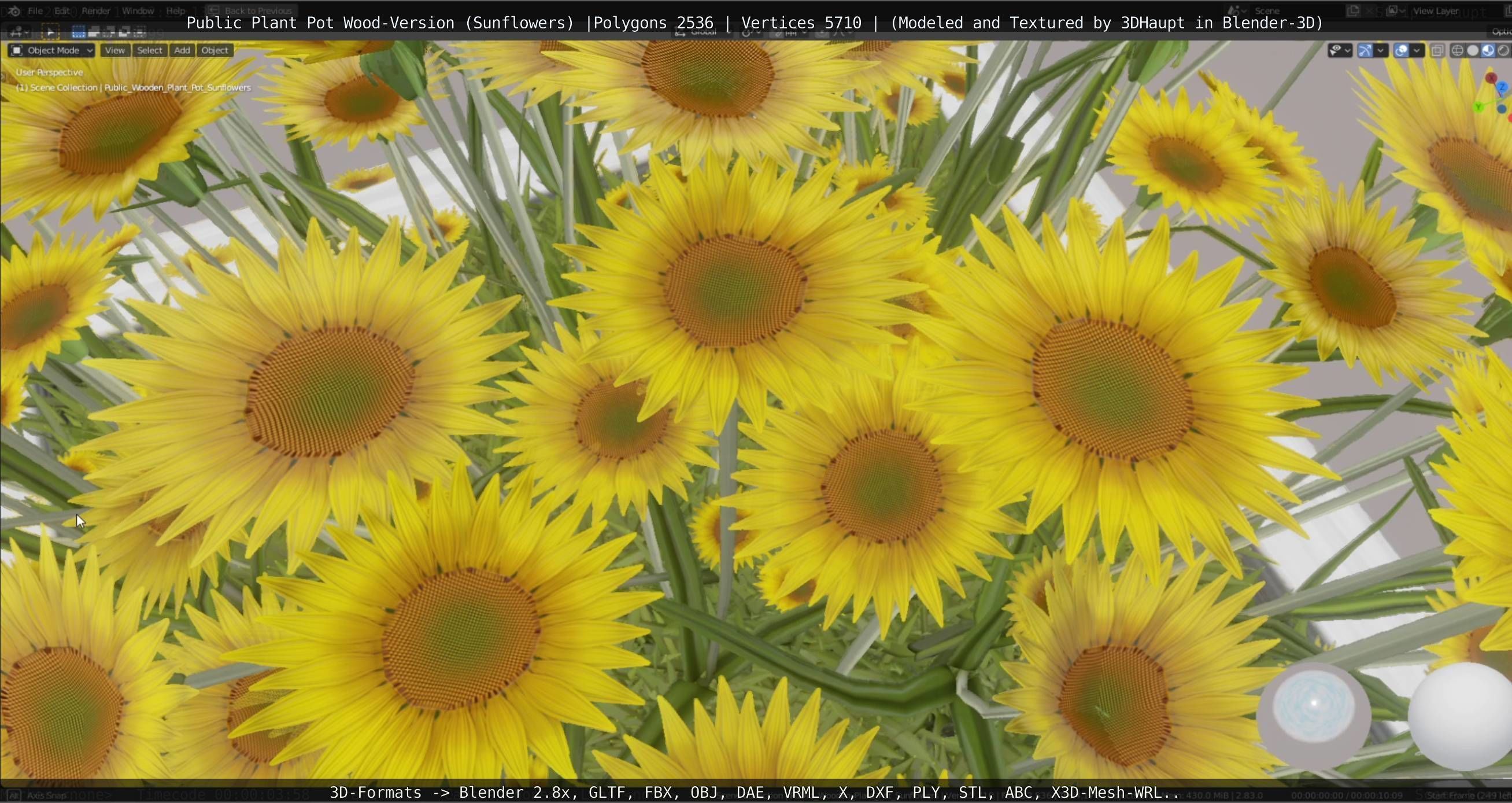The image size is (1512, 803).
Task: Click the Blender logo icon
Action: point(14,10)
